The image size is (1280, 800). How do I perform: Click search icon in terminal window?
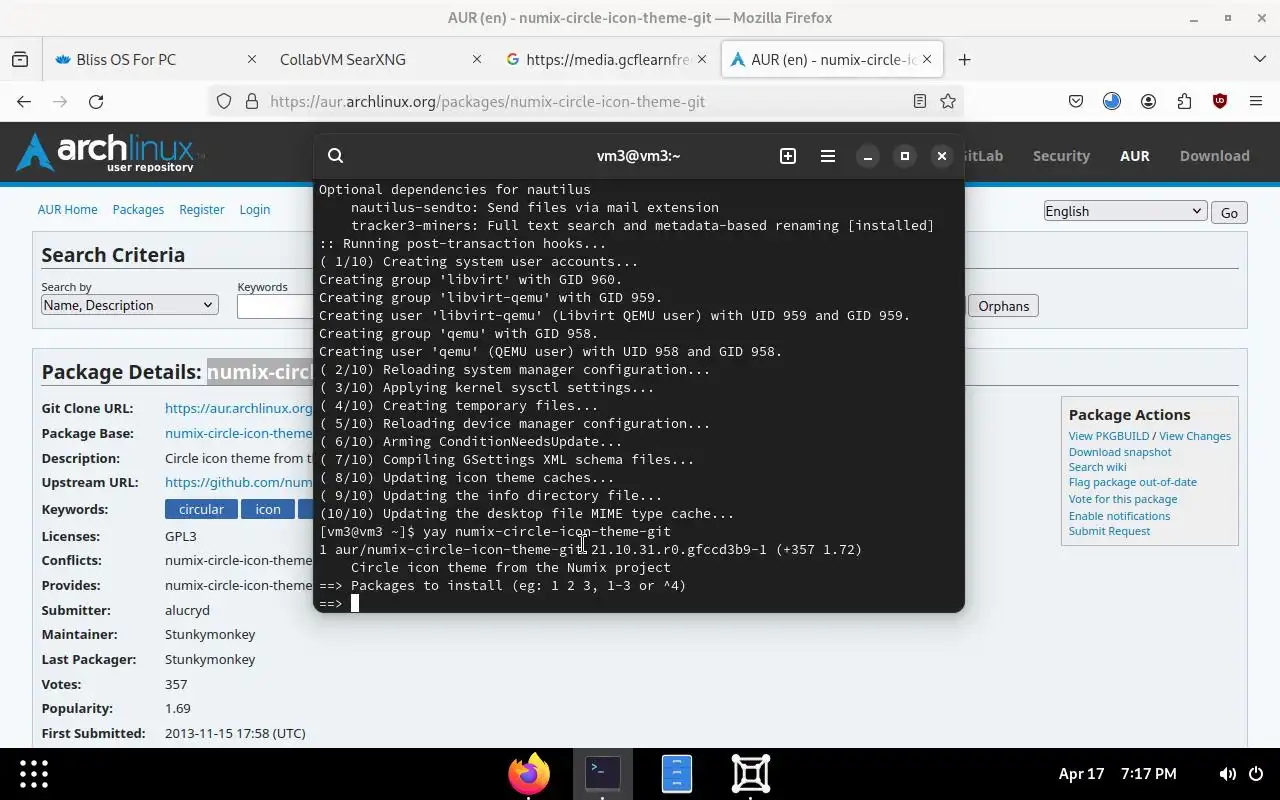tap(336, 156)
